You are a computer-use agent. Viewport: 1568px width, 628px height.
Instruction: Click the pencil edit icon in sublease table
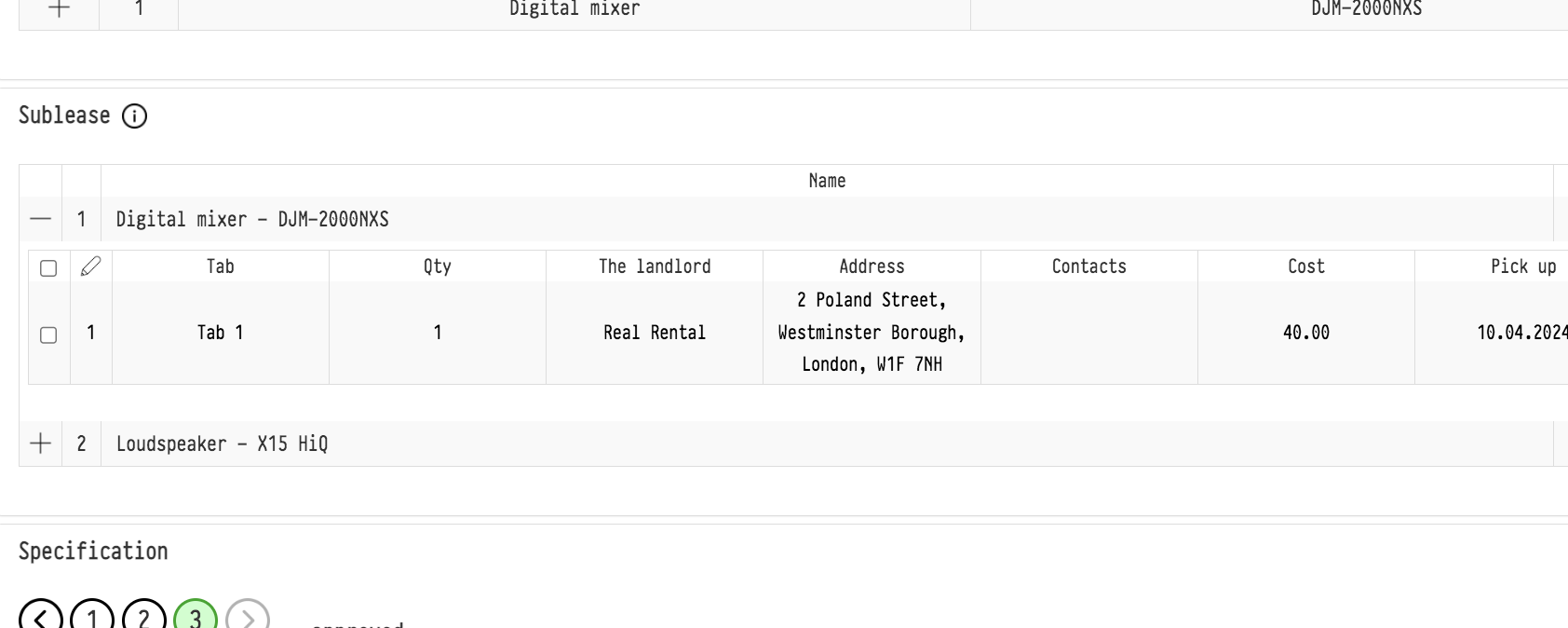point(90,267)
